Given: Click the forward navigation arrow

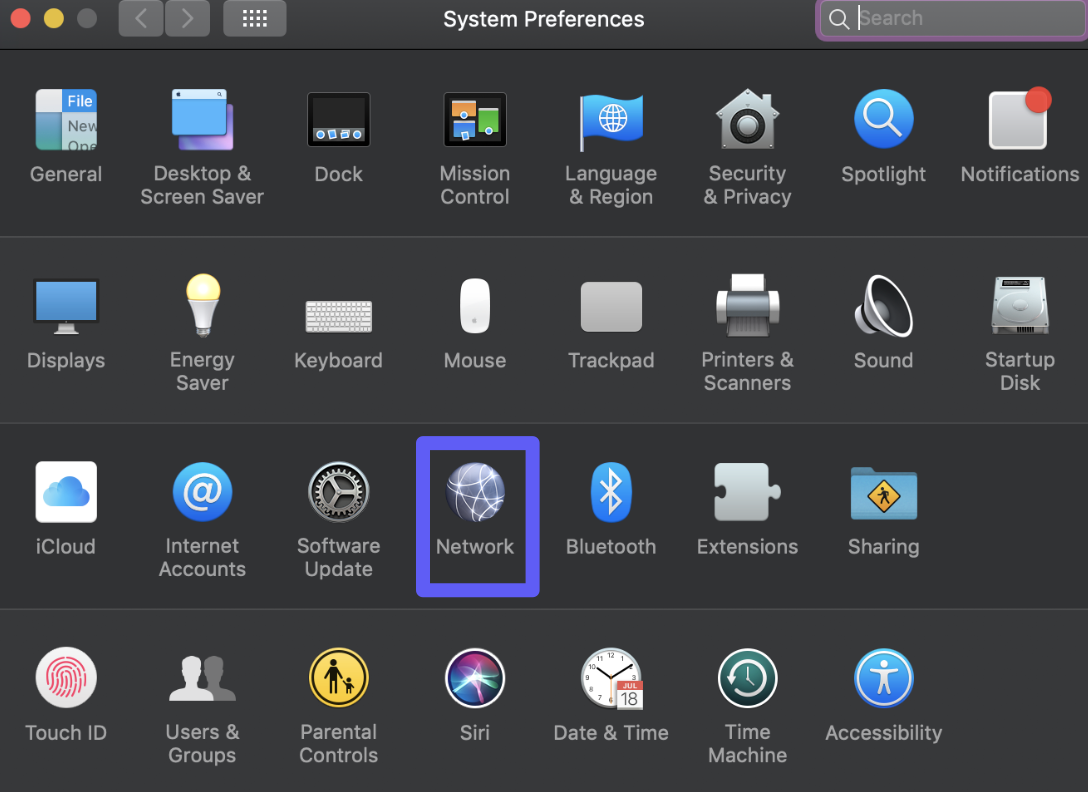Looking at the screenshot, I should point(187,18).
